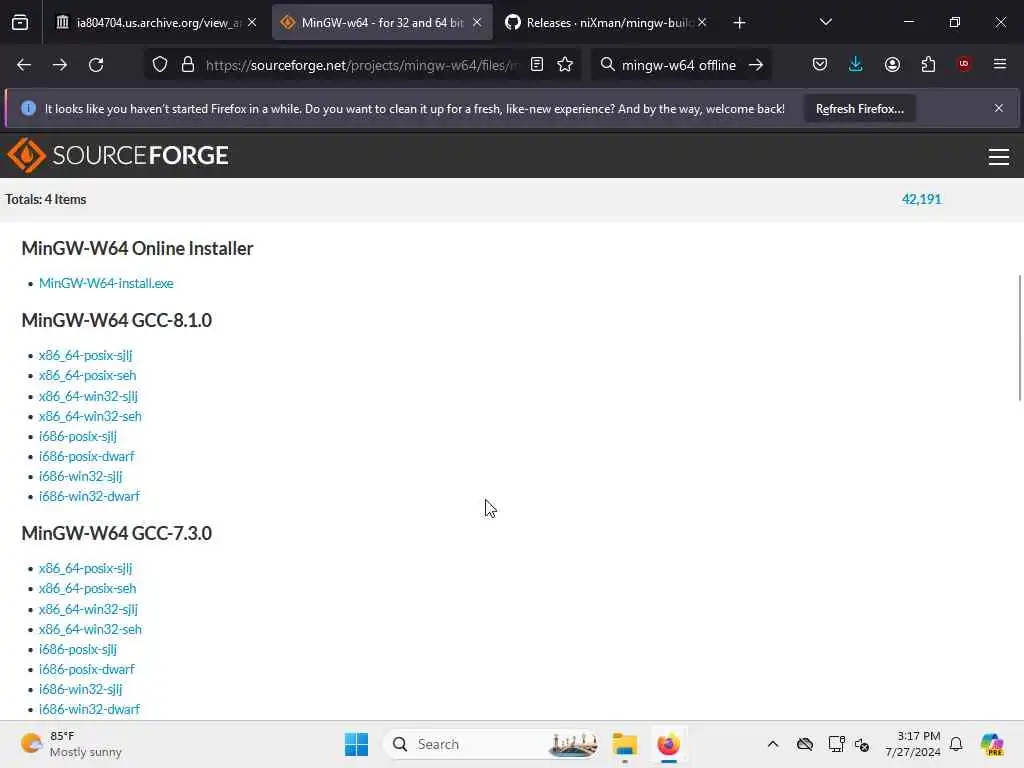The height and width of the screenshot is (768, 1024).
Task: Open GCC-7.3.0 x86_64-posix-sjlj link
Action: pos(86,568)
